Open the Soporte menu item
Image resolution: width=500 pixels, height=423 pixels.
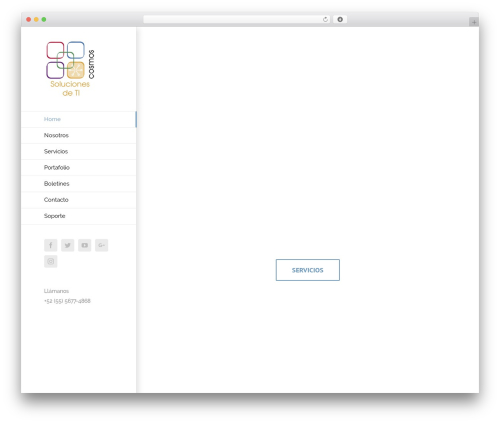[x=79, y=216]
